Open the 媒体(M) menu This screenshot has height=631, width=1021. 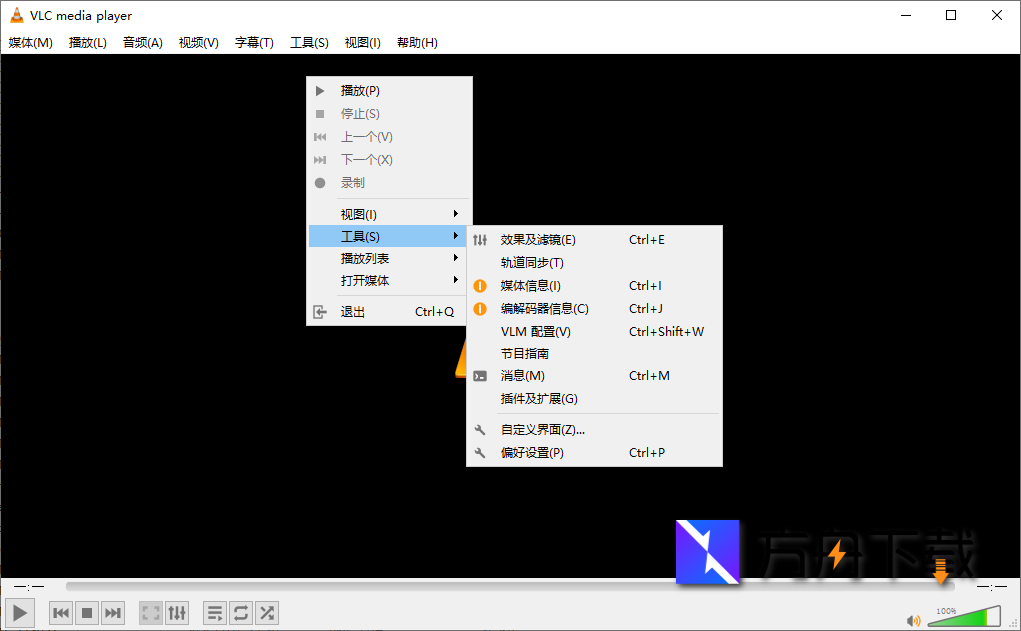(x=31, y=42)
